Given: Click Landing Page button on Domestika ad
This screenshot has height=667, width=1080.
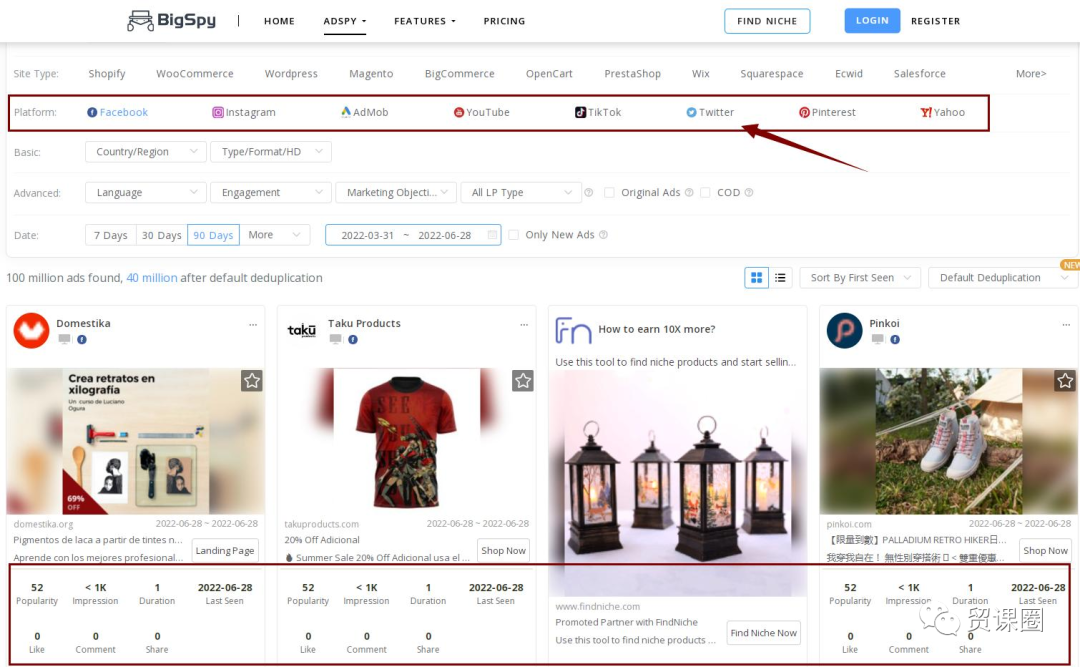Looking at the screenshot, I should coord(225,551).
